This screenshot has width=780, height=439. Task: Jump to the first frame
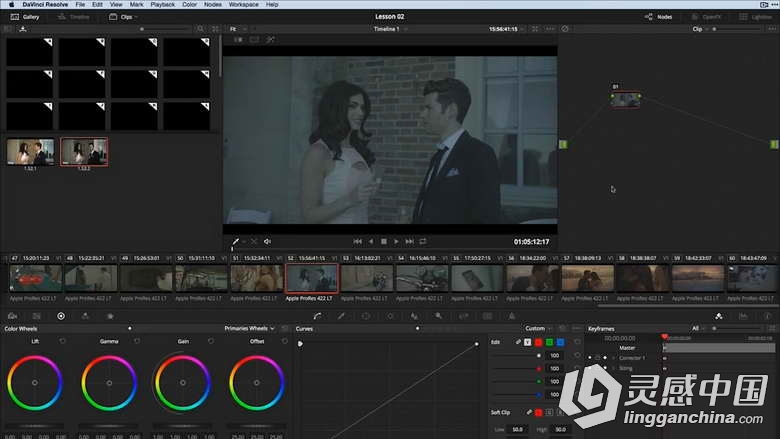tap(358, 241)
